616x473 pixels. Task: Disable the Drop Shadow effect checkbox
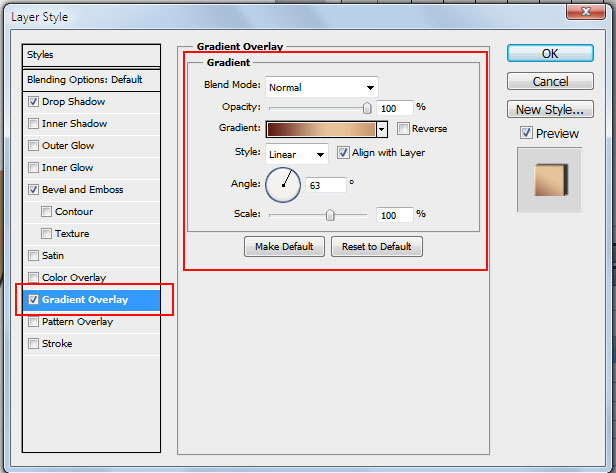pyautogui.click(x=34, y=102)
